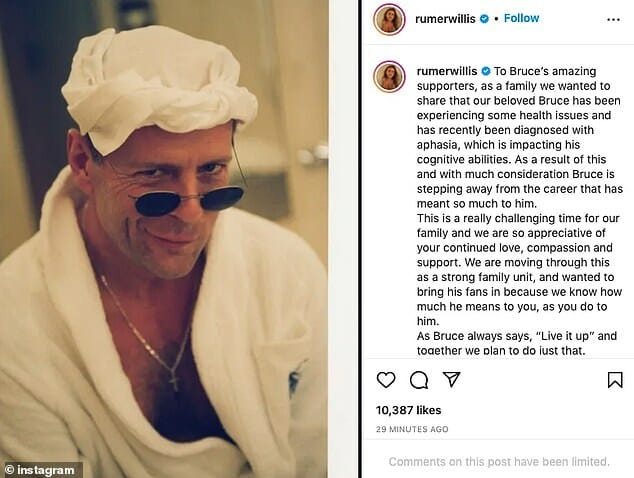Open rumerwillis header profile picture
634x478 pixels.
pos(389,19)
